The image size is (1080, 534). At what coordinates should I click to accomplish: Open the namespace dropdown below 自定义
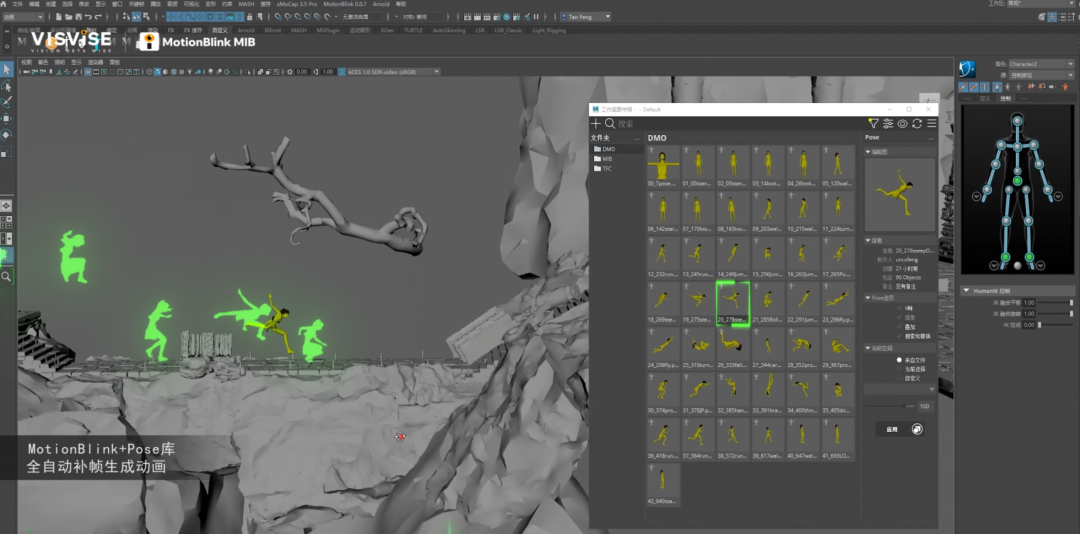pyautogui.click(x=900, y=389)
